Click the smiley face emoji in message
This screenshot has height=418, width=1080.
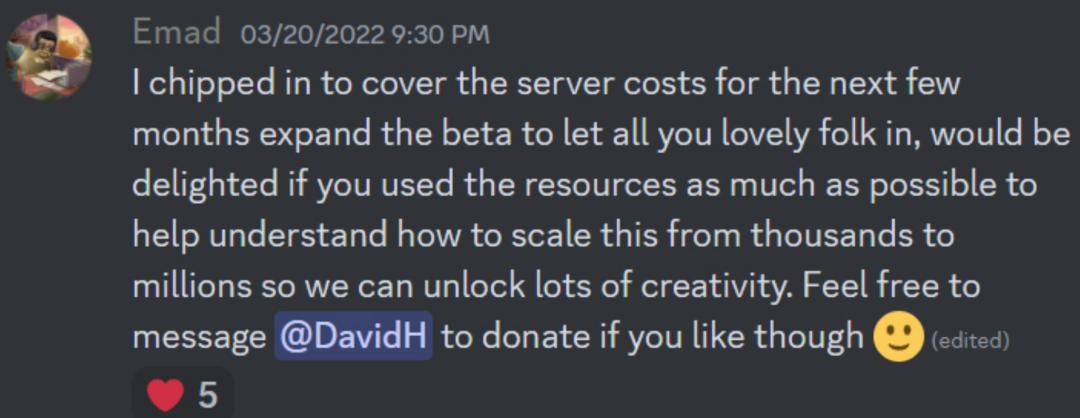click(897, 337)
